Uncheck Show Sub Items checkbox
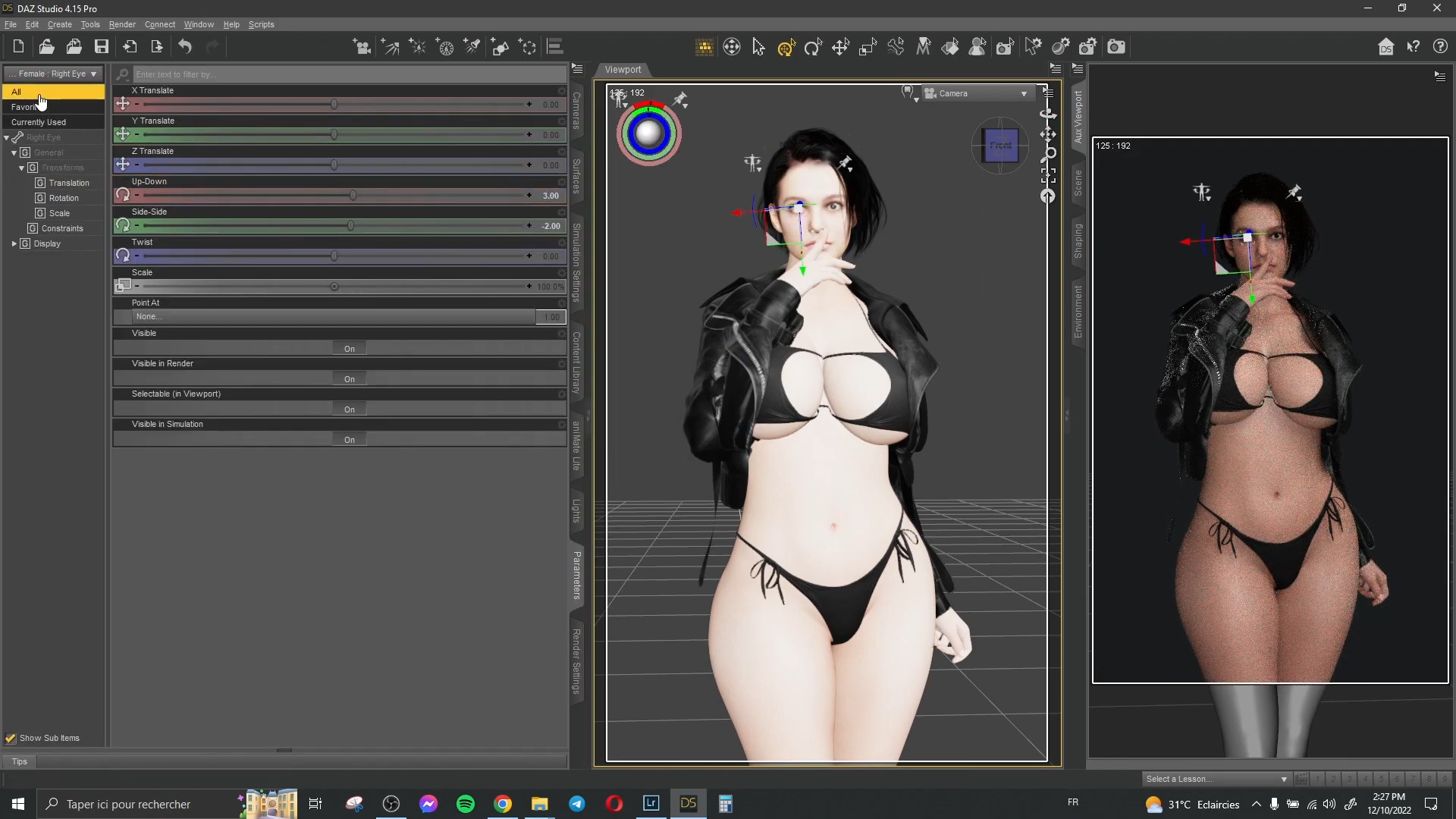1456x819 pixels. point(11,738)
